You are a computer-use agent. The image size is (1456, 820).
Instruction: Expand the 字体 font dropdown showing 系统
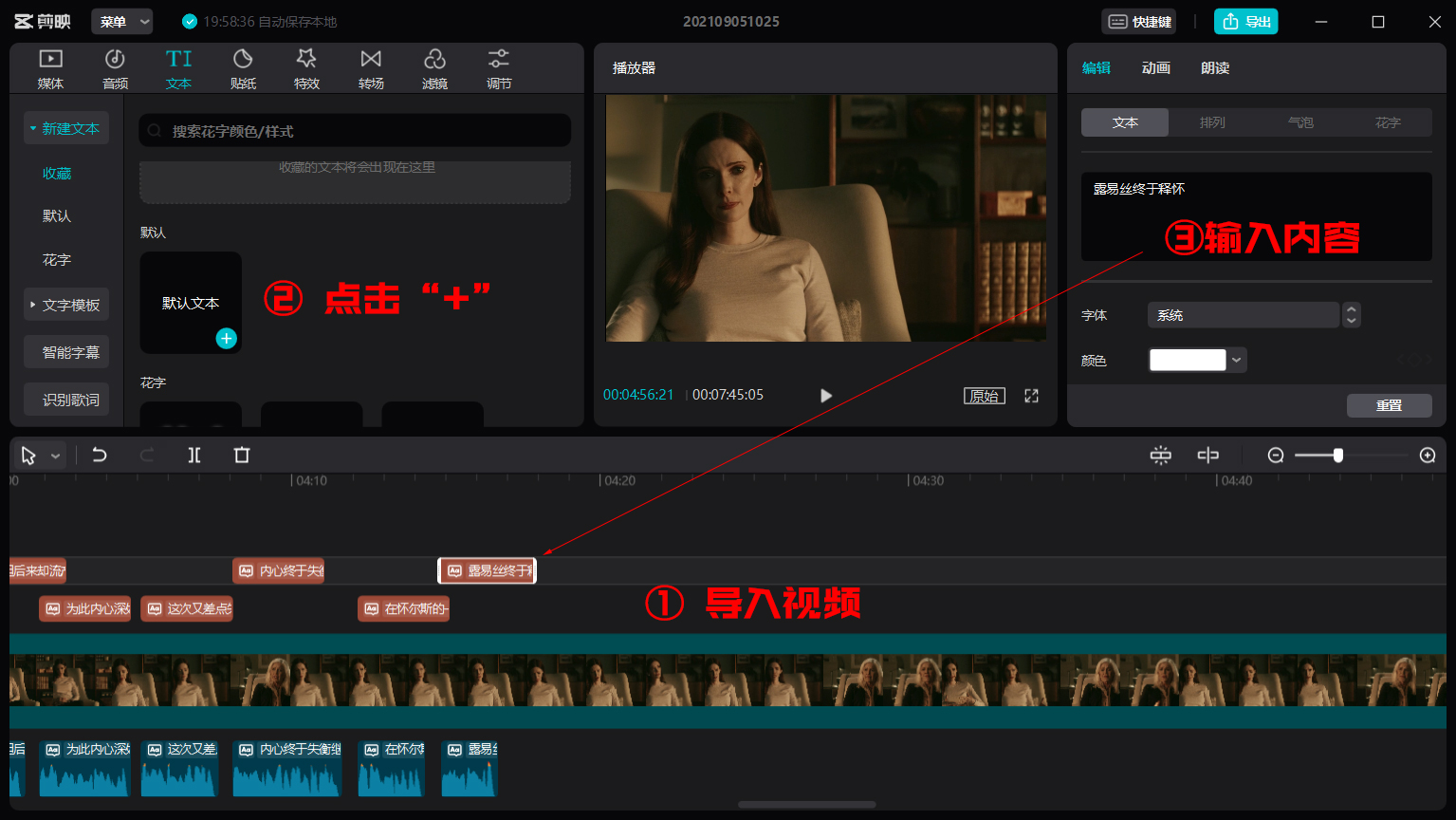pos(1351,314)
